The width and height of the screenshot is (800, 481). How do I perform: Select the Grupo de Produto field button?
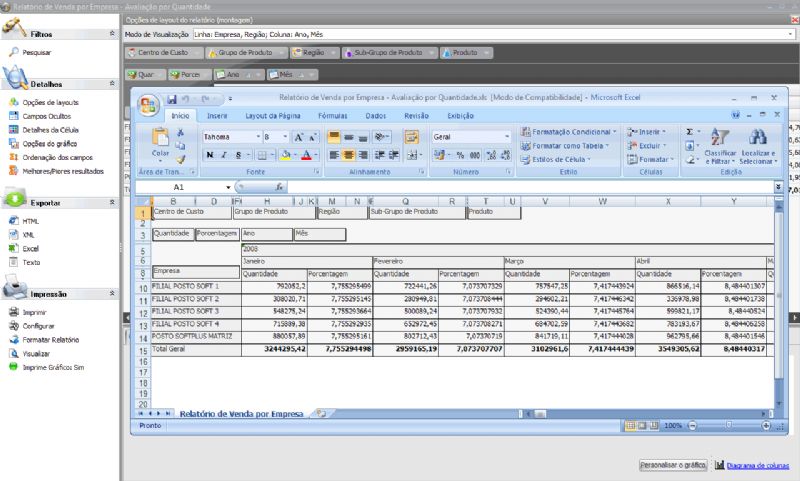[x=245, y=53]
